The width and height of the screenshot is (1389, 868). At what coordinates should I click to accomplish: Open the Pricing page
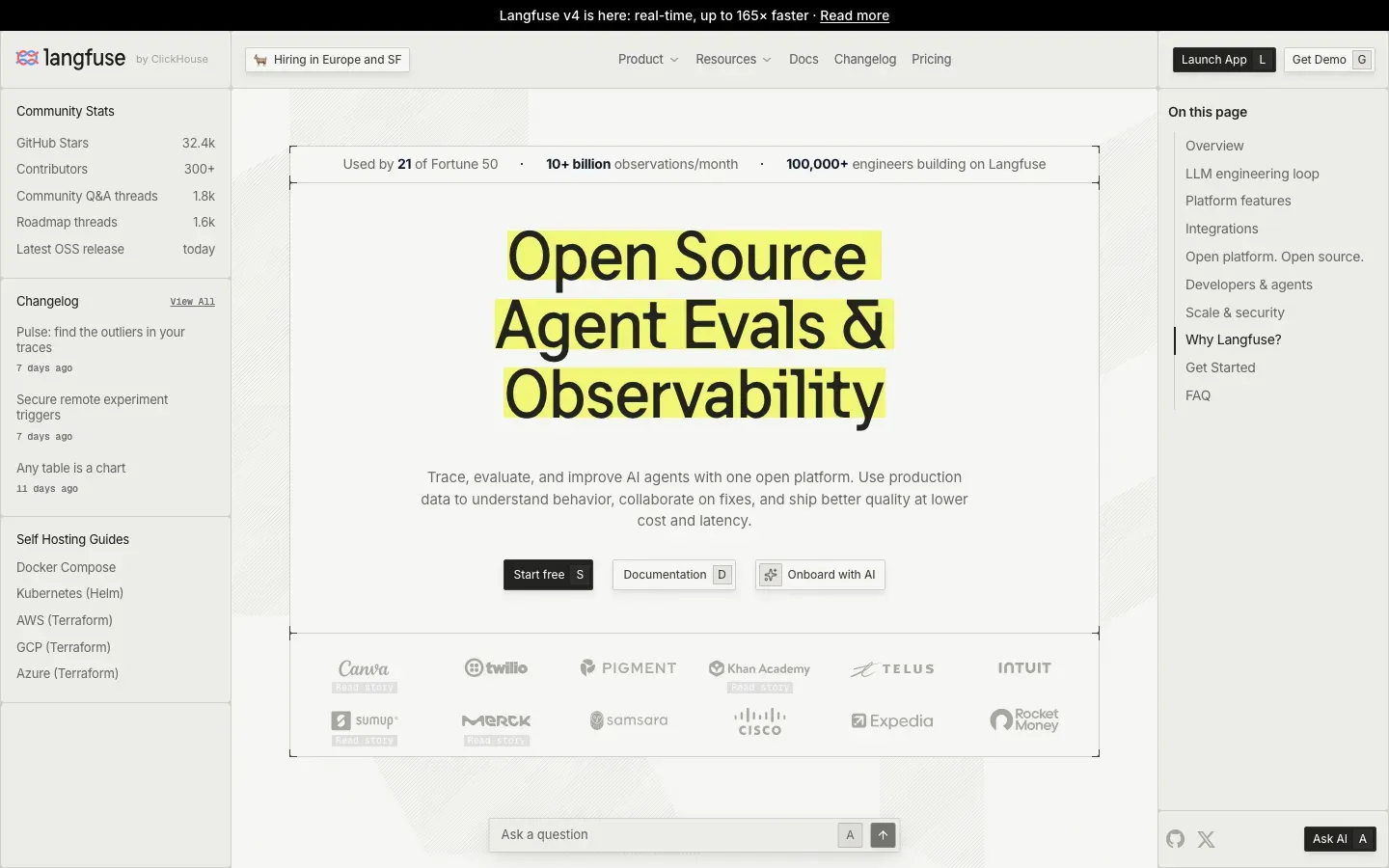coord(931,60)
